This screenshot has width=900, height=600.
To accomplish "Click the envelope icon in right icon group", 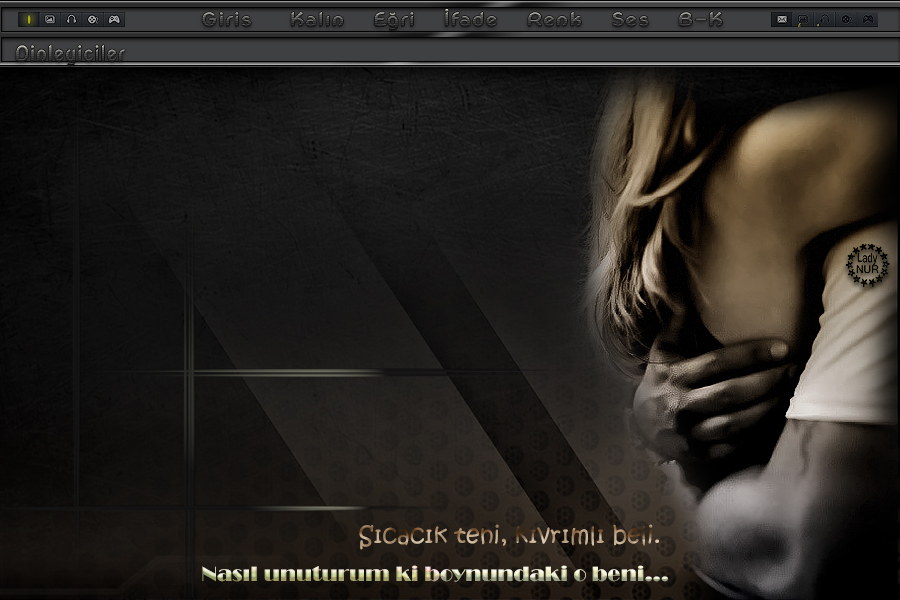I will [x=782, y=19].
